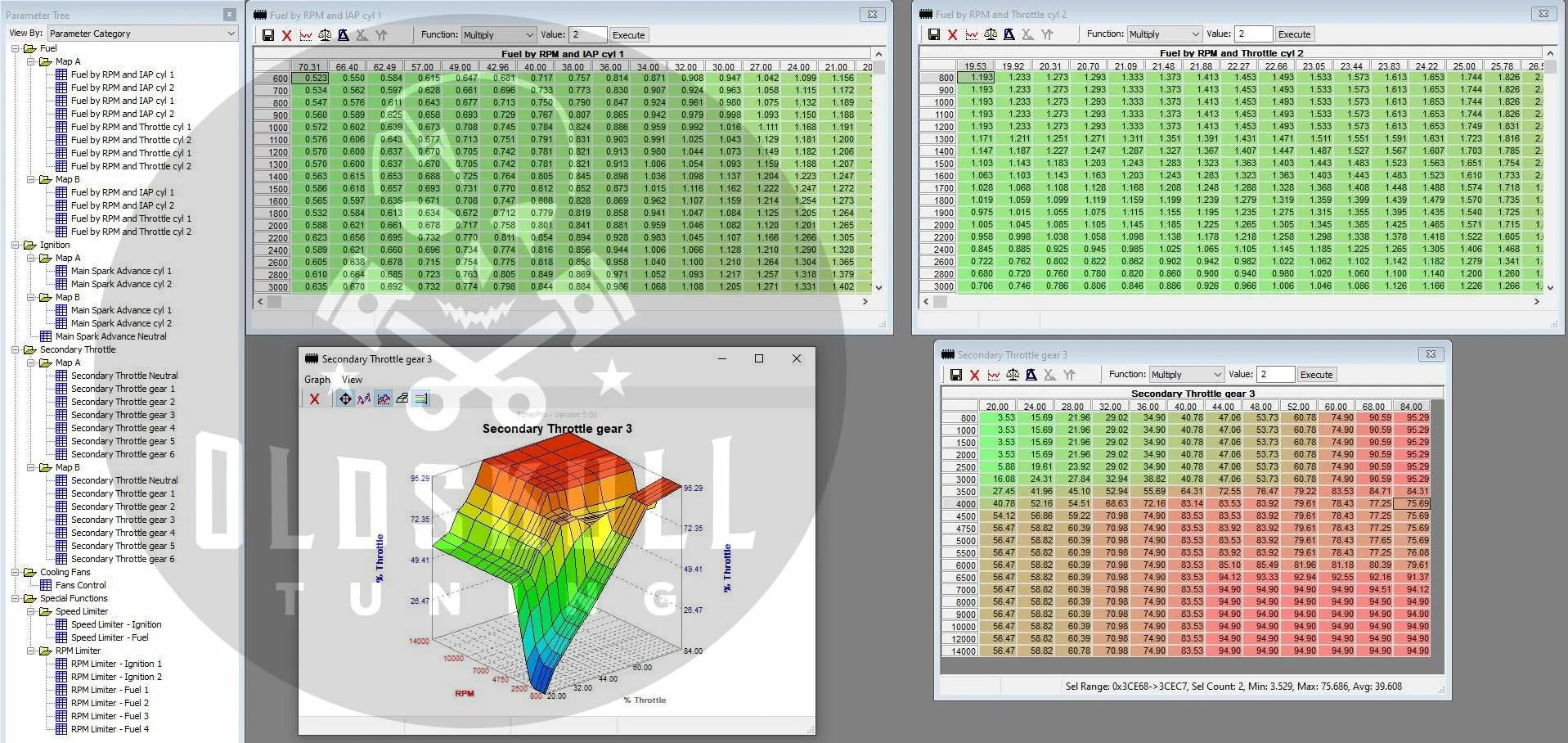Image resolution: width=1568 pixels, height=743 pixels.
Task: Open the Graph menu in the 3D chart window
Action: 317,380
